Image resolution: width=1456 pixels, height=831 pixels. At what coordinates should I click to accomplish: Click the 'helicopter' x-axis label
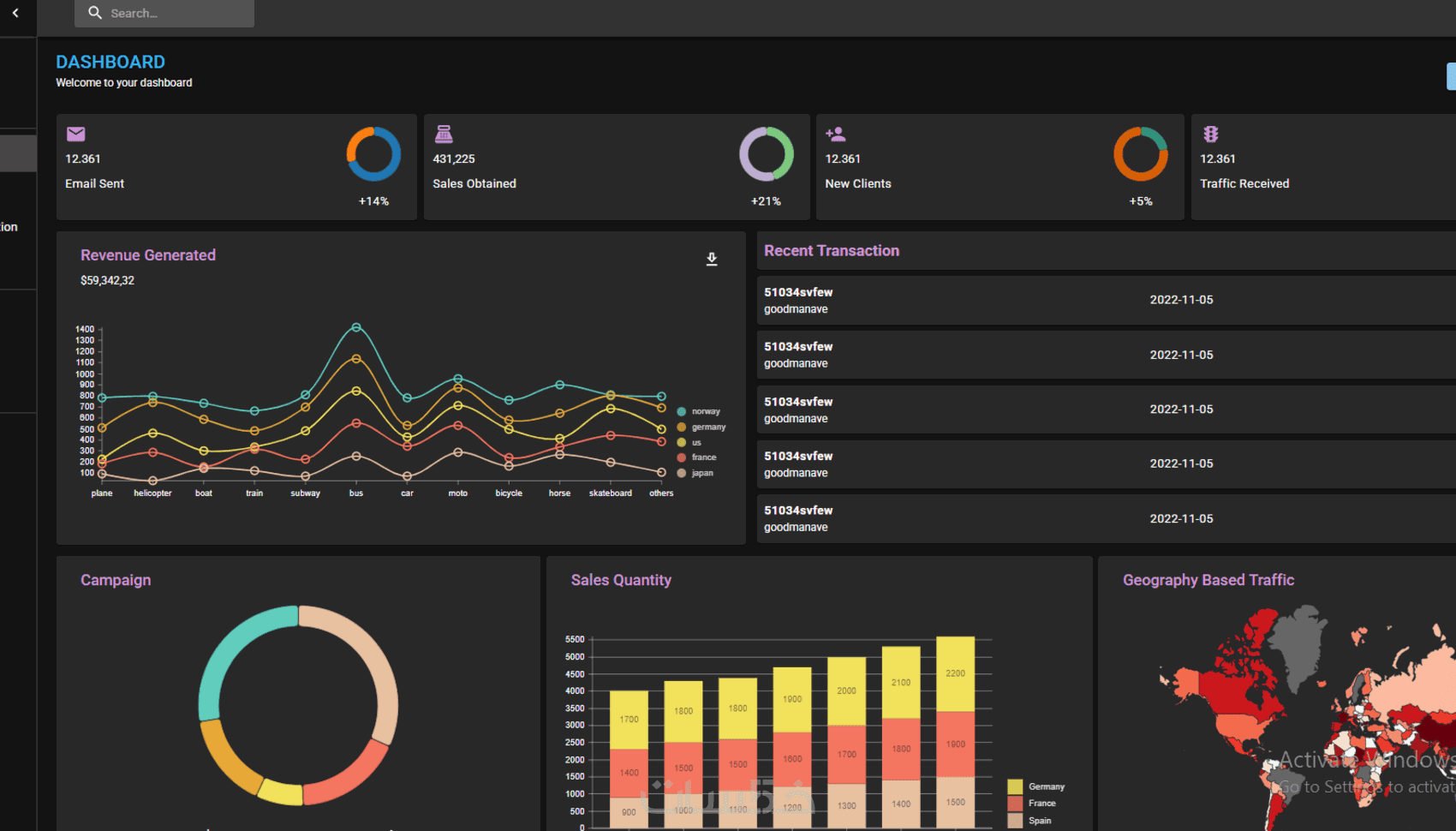(152, 493)
